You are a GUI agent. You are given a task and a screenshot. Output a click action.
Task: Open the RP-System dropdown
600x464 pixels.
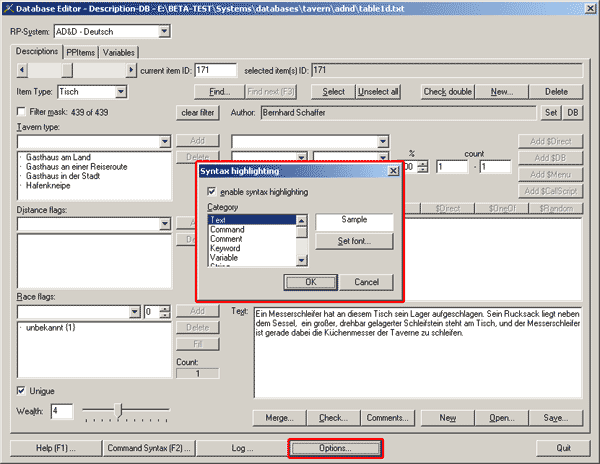(x=163, y=31)
